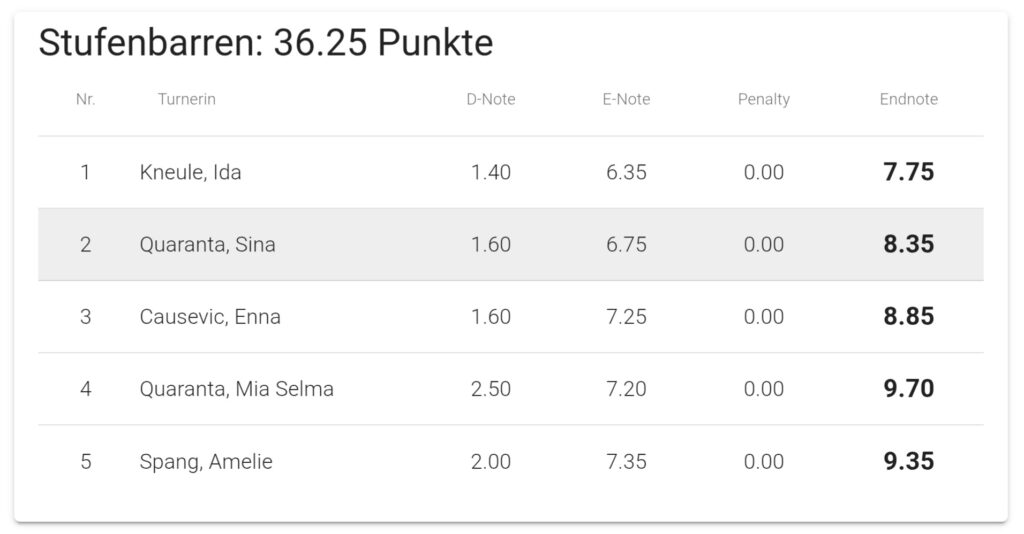This screenshot has width=1024, height=534.
Task: Click E-Note 7.35 for Spang, Amelie
Action: click(x=626, y=462)
